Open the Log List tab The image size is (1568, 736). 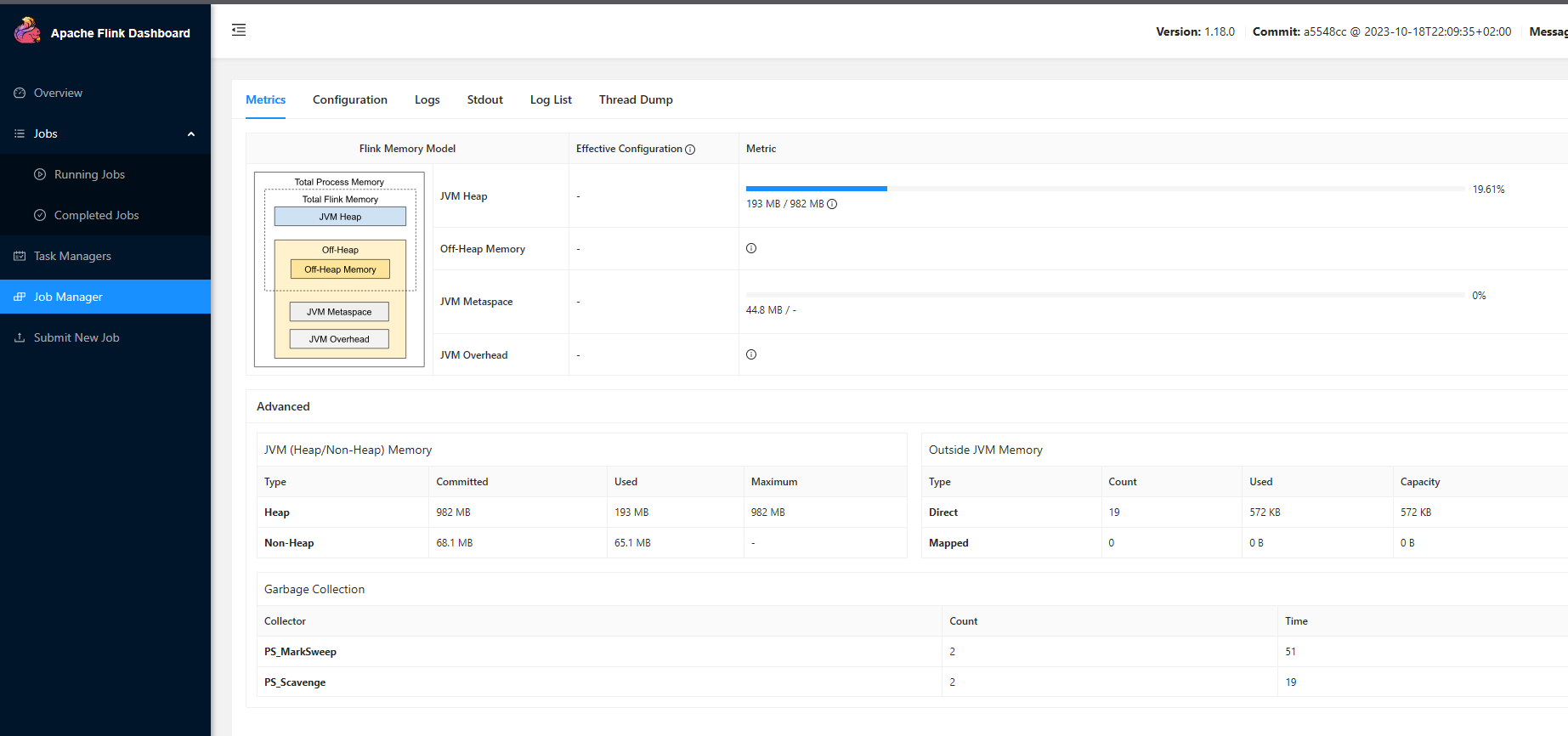(x=551, y=99)
